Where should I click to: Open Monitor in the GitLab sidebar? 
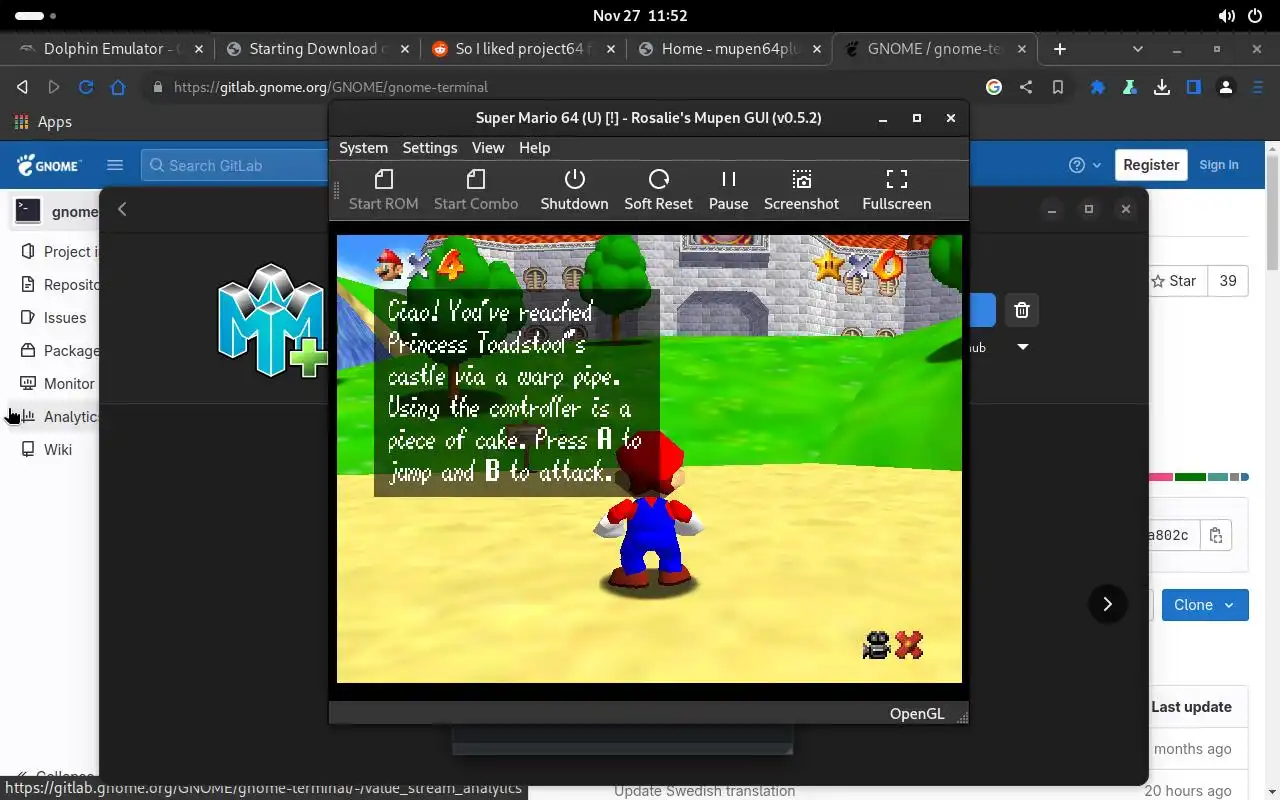[x=58, y=383]
